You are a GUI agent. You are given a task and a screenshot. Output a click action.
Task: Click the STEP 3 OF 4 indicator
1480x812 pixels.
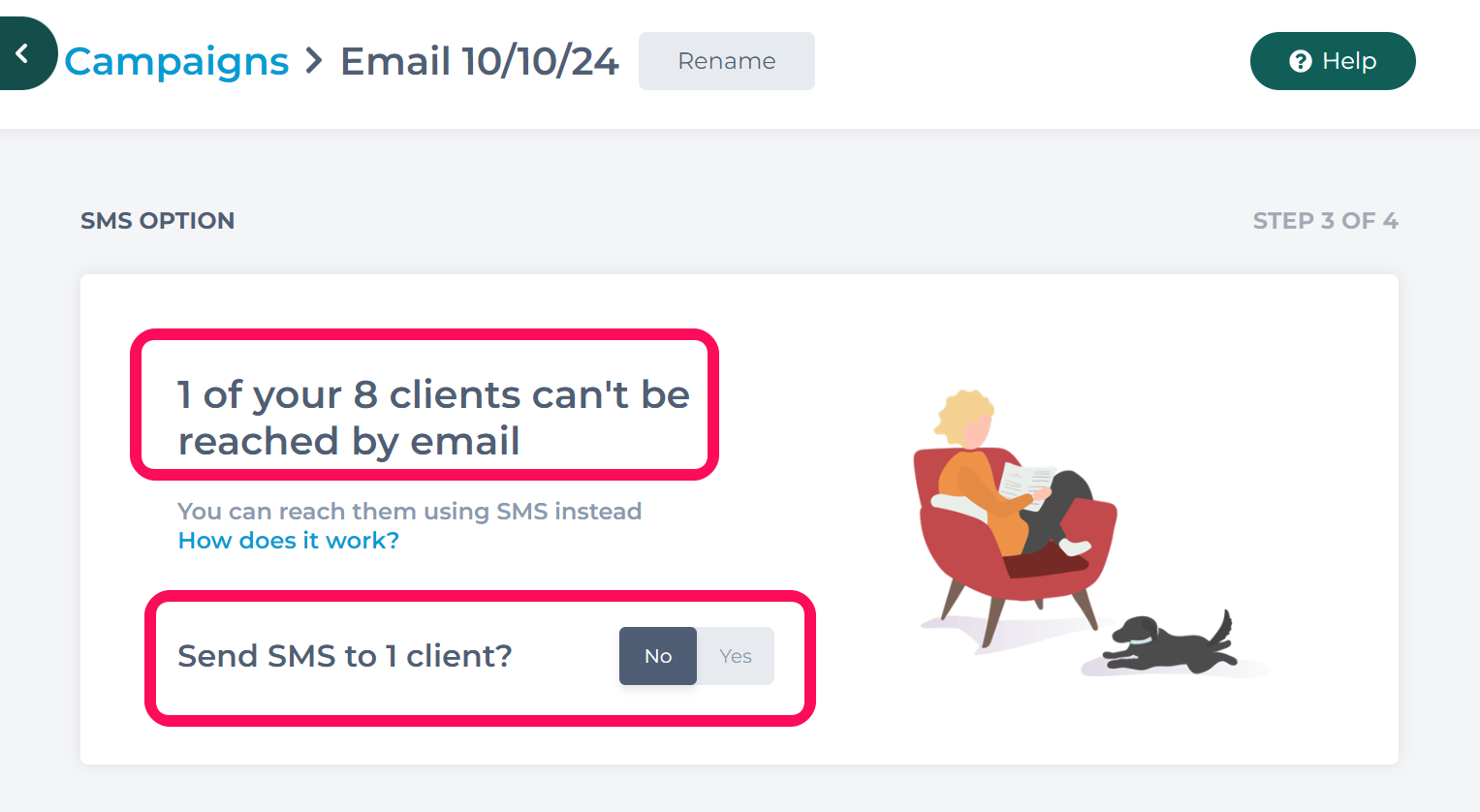click(x=1325, y=221)
